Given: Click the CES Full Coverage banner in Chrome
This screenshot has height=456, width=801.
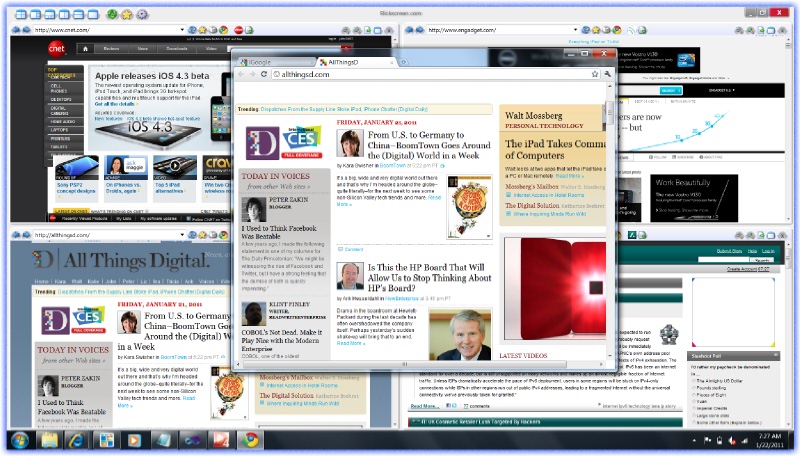Looking at the screenshot, I should click(x=301, y=141).
